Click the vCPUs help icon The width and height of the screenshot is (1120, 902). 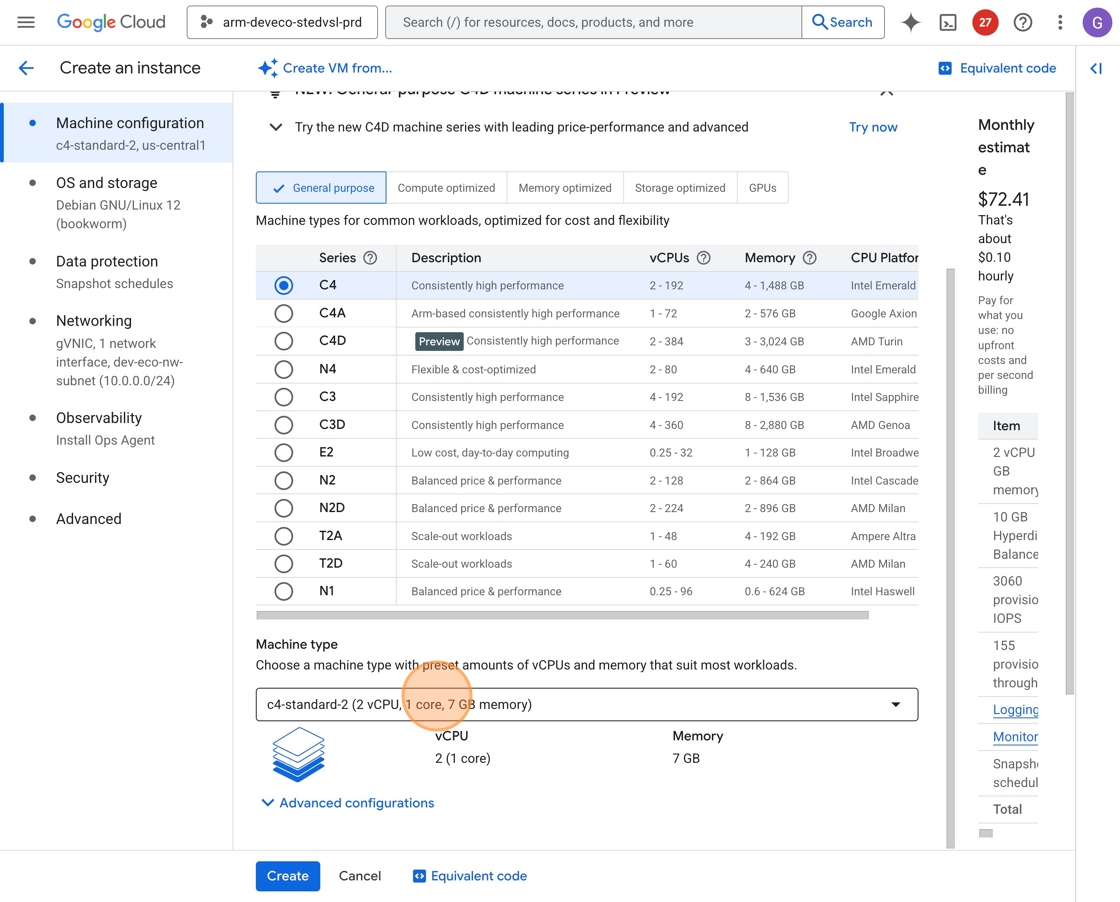click(704, 258)
